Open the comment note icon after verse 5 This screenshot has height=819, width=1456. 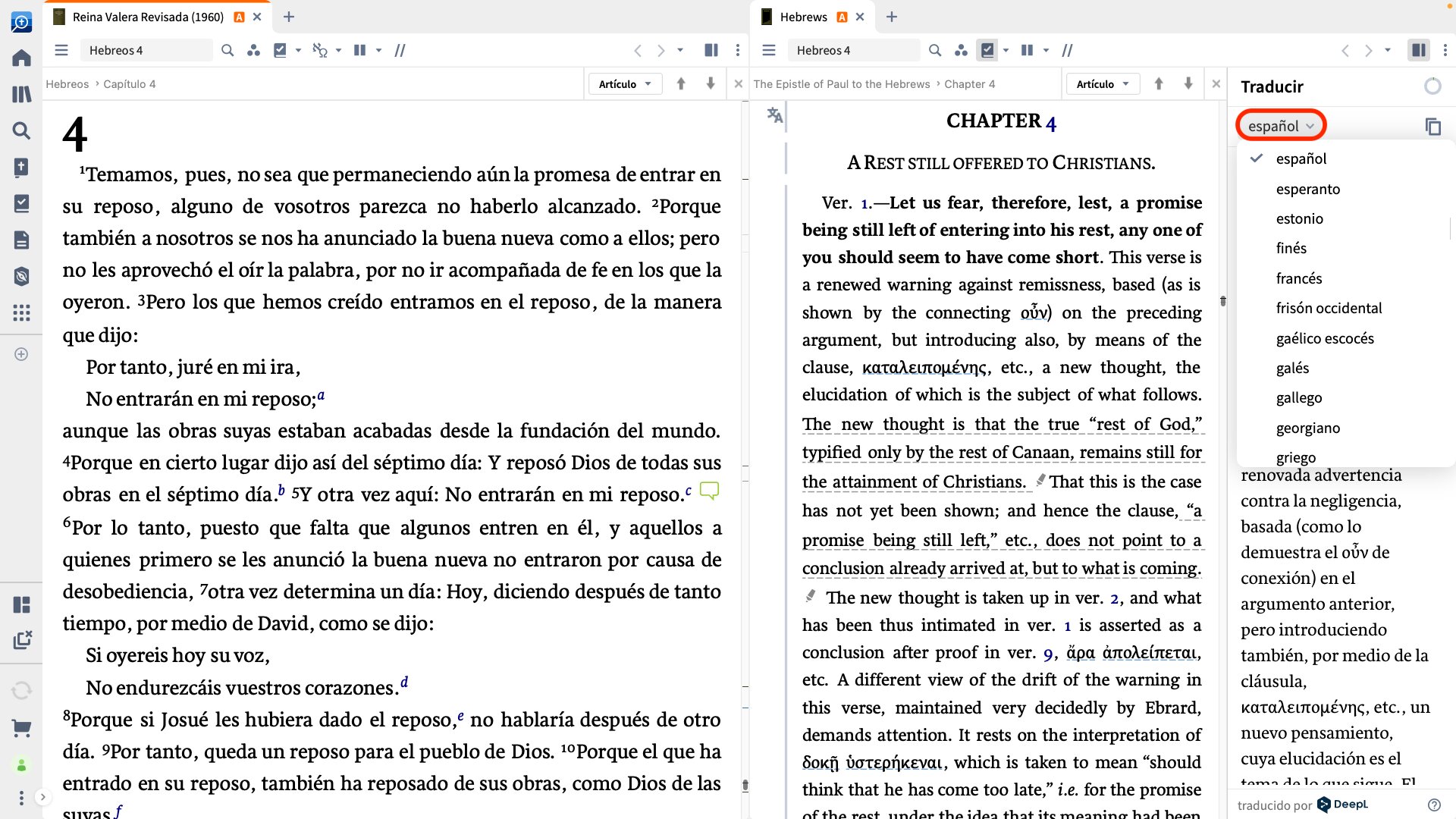(709, 491)
